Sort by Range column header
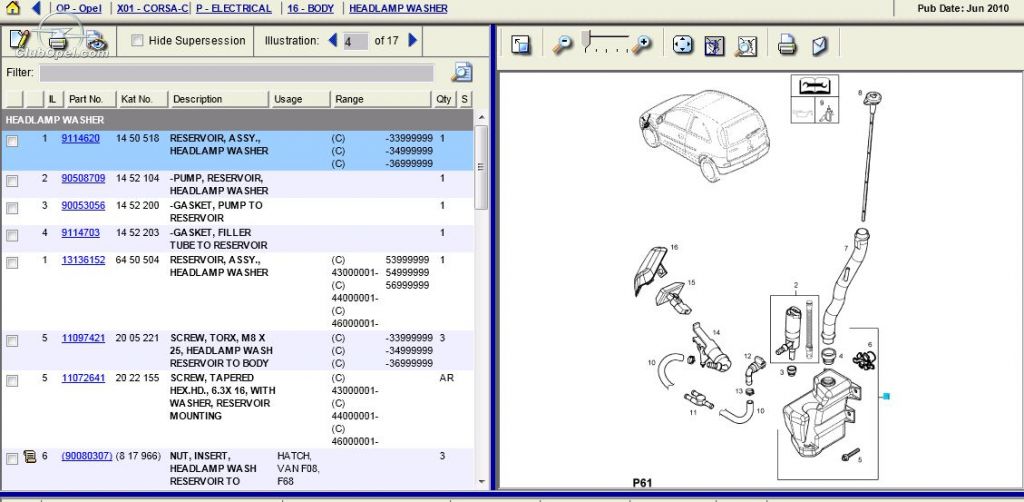 click(x=381, y=99)
